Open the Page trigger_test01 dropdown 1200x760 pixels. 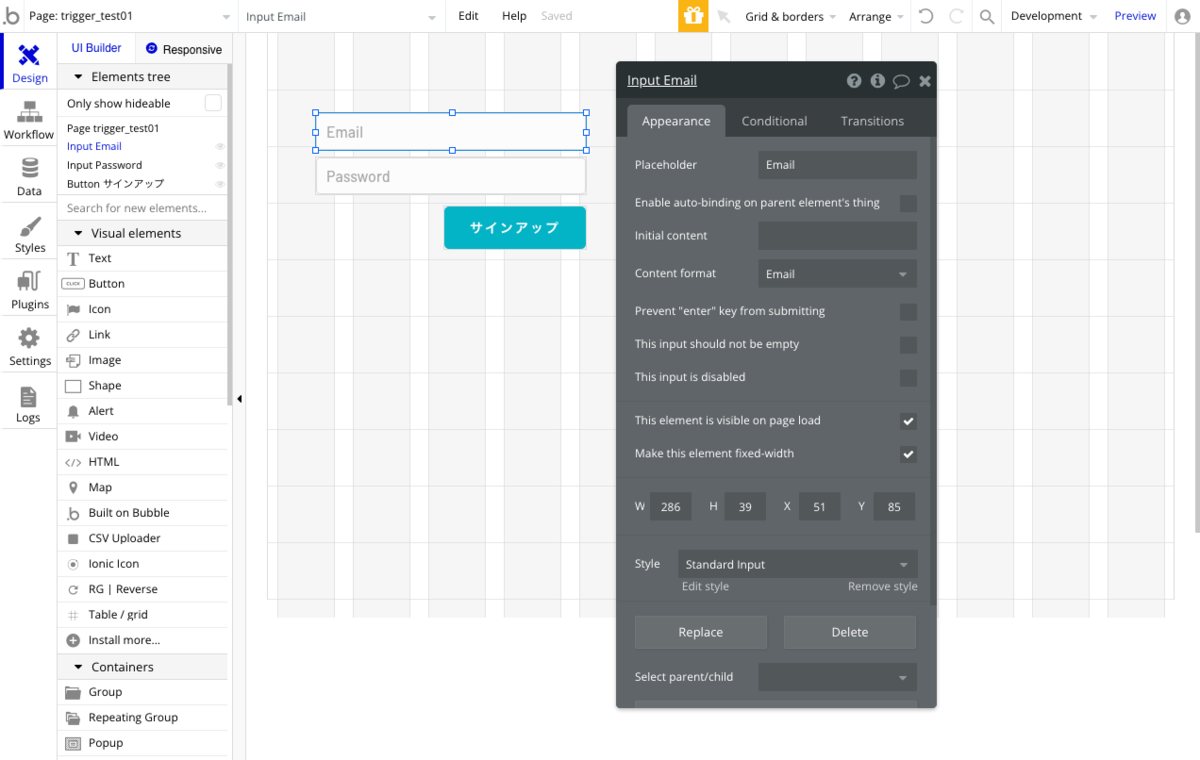click(x=128, y=16)
